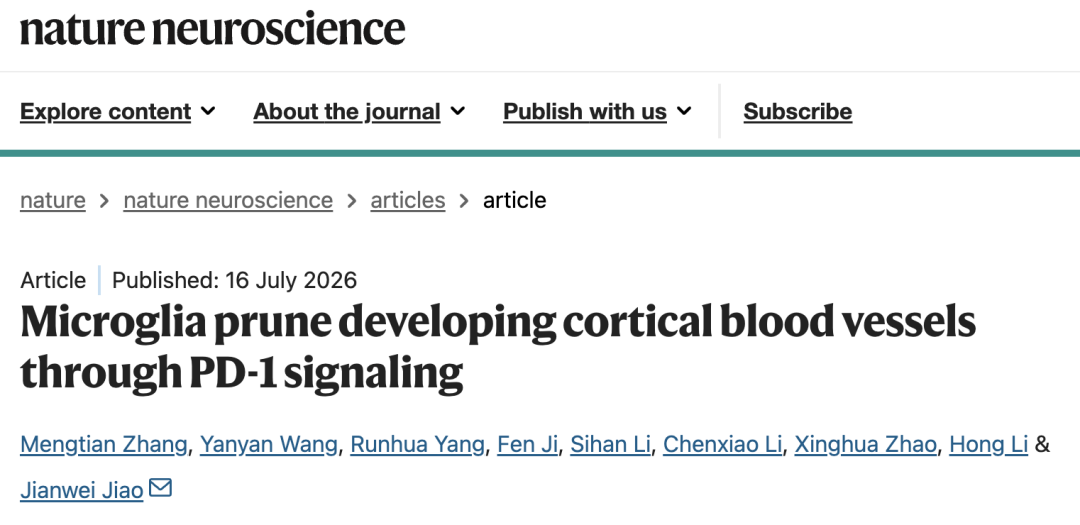Go to nature neuroscience breadcrumb link

[x=228, y=200]
